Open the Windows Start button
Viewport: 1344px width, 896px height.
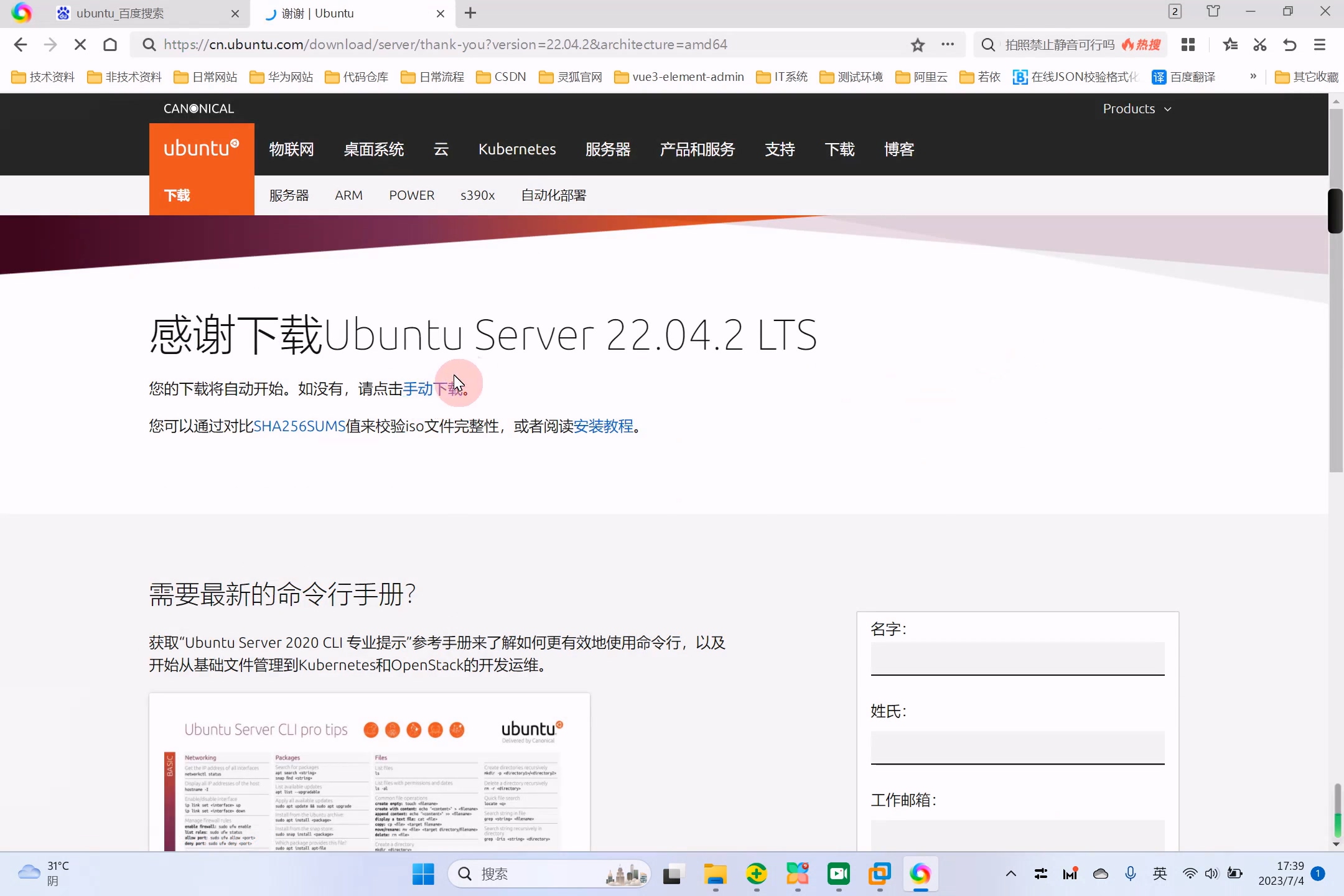[x=423, y=874]
